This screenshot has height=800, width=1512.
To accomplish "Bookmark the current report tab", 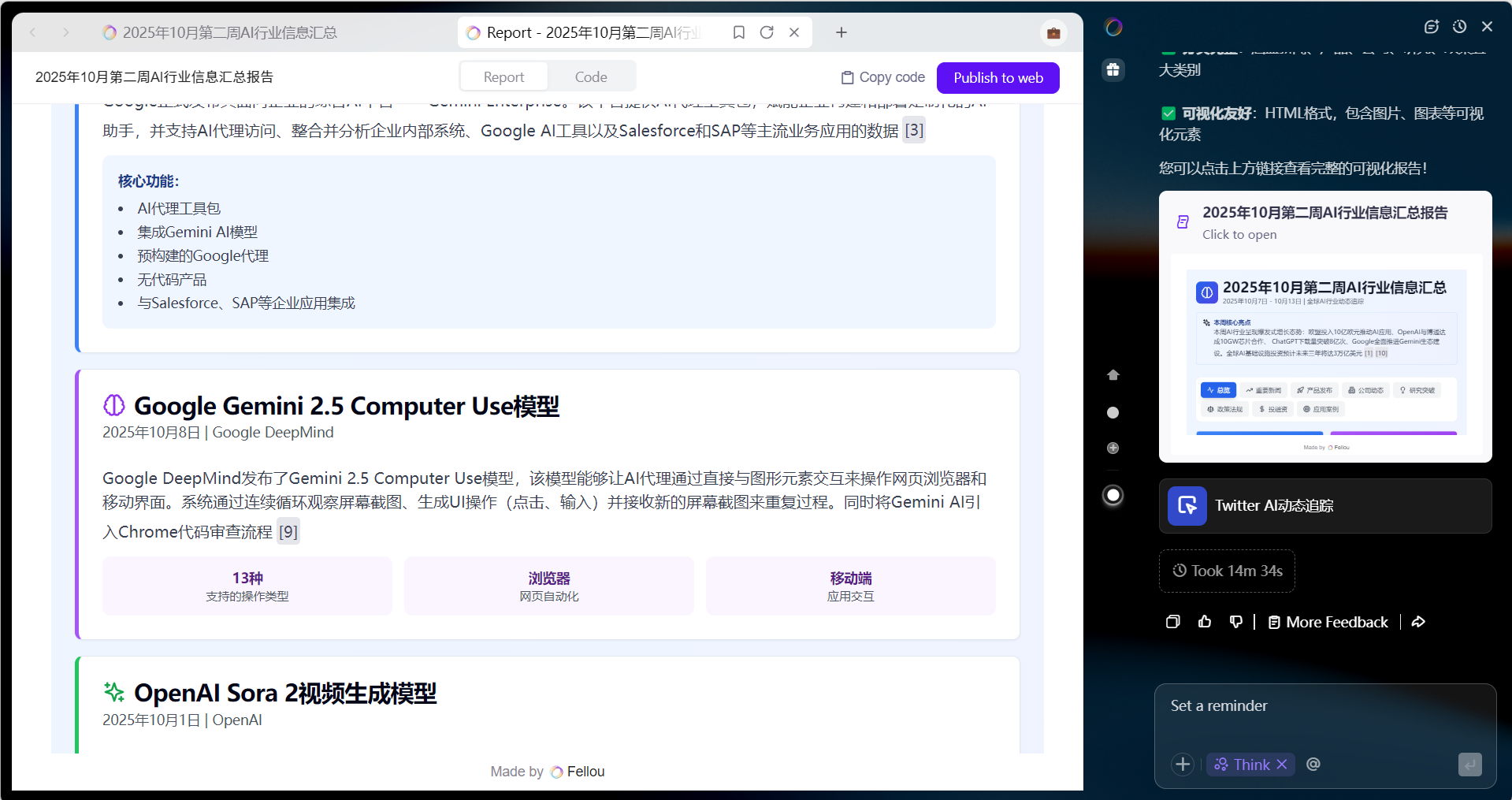I will tap(738, 32).
